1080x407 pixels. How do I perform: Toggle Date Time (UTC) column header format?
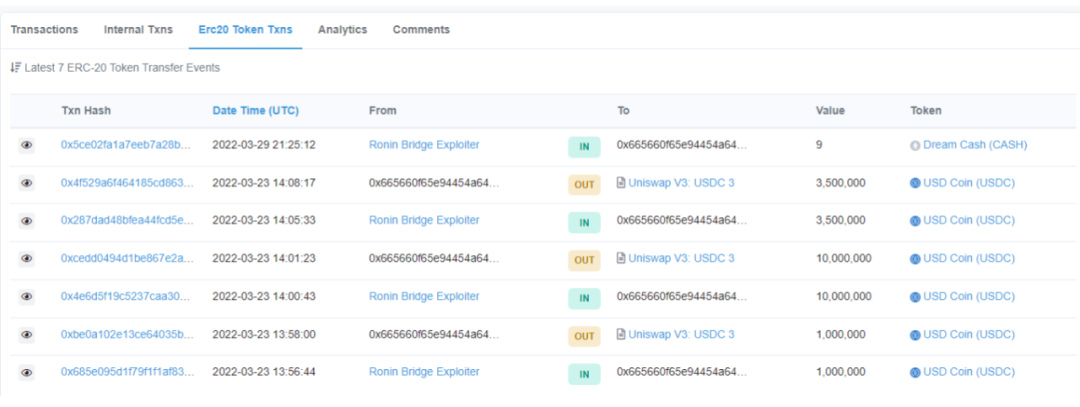[255, 110]
